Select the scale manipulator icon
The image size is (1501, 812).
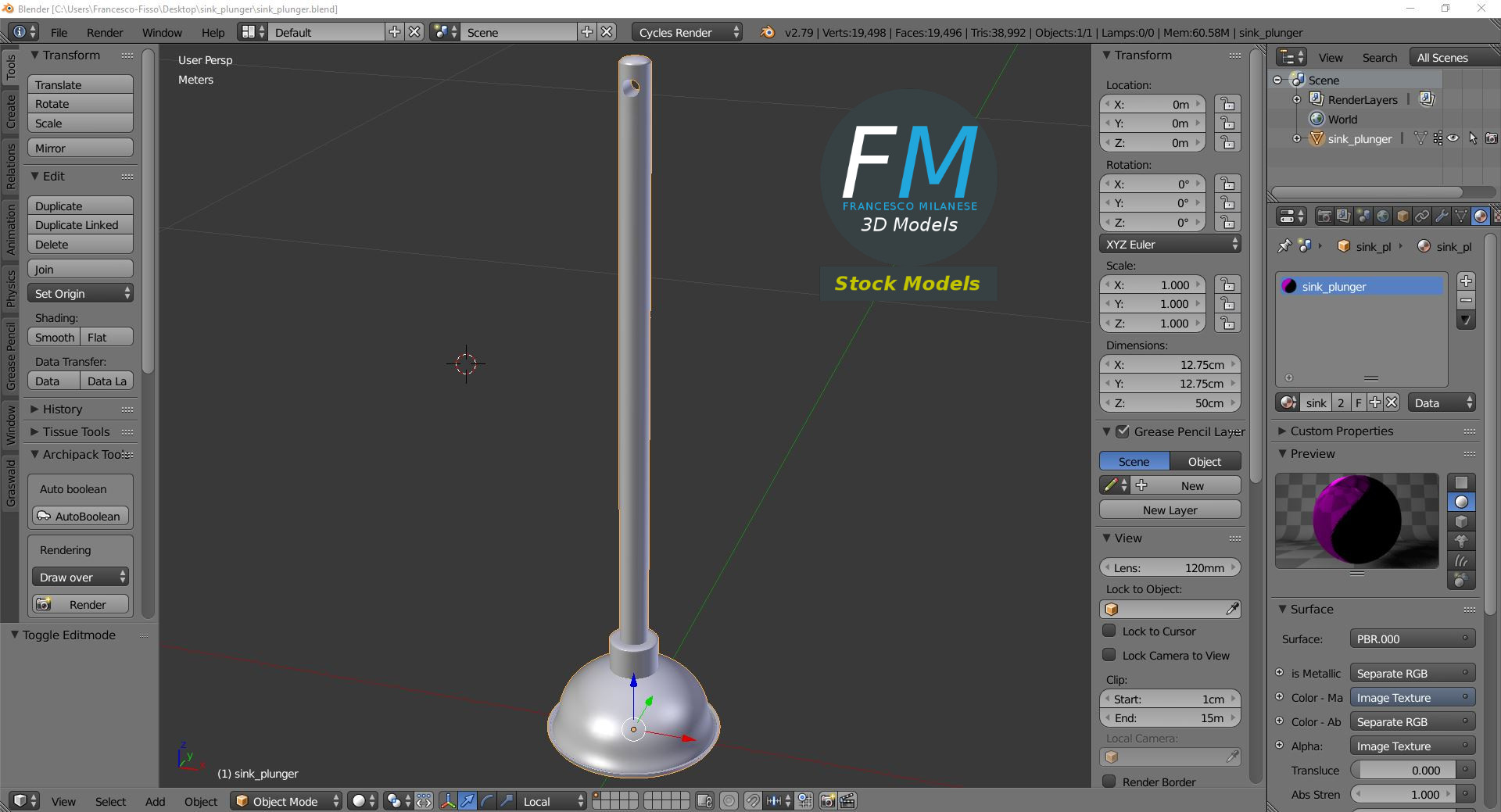point(507,801)
